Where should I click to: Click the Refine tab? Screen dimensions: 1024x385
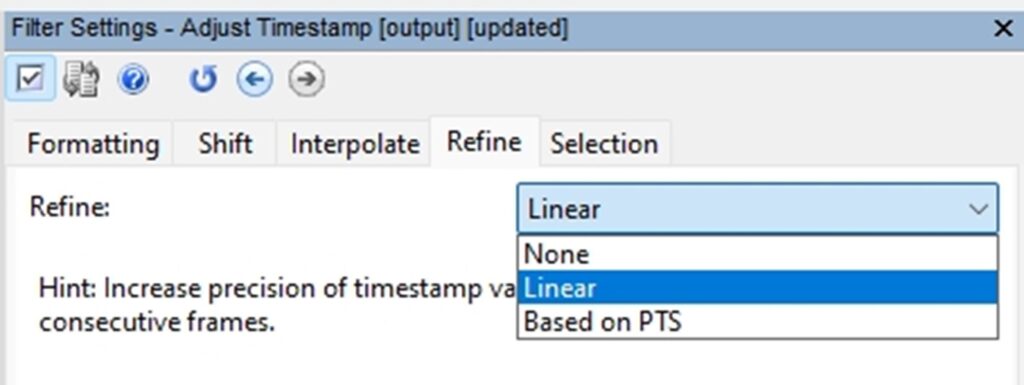tap(484, 142)
